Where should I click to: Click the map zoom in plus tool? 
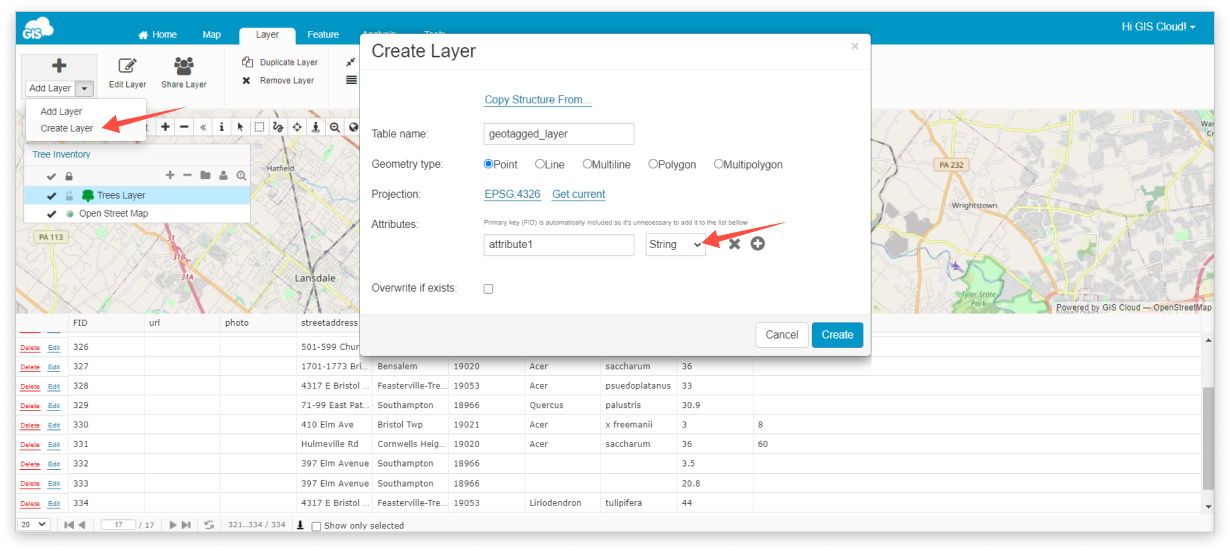click(165, 127)
